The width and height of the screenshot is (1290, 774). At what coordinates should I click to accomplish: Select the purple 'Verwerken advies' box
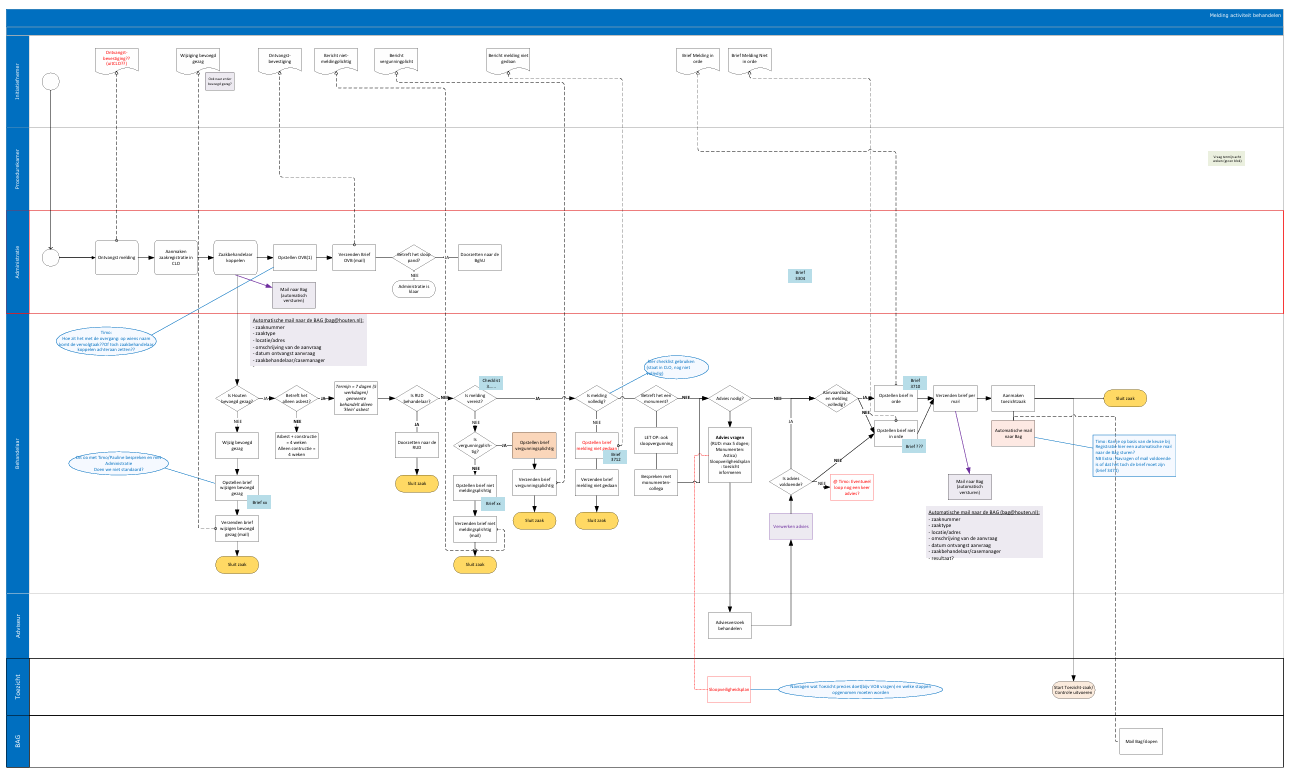coord(791,526)
